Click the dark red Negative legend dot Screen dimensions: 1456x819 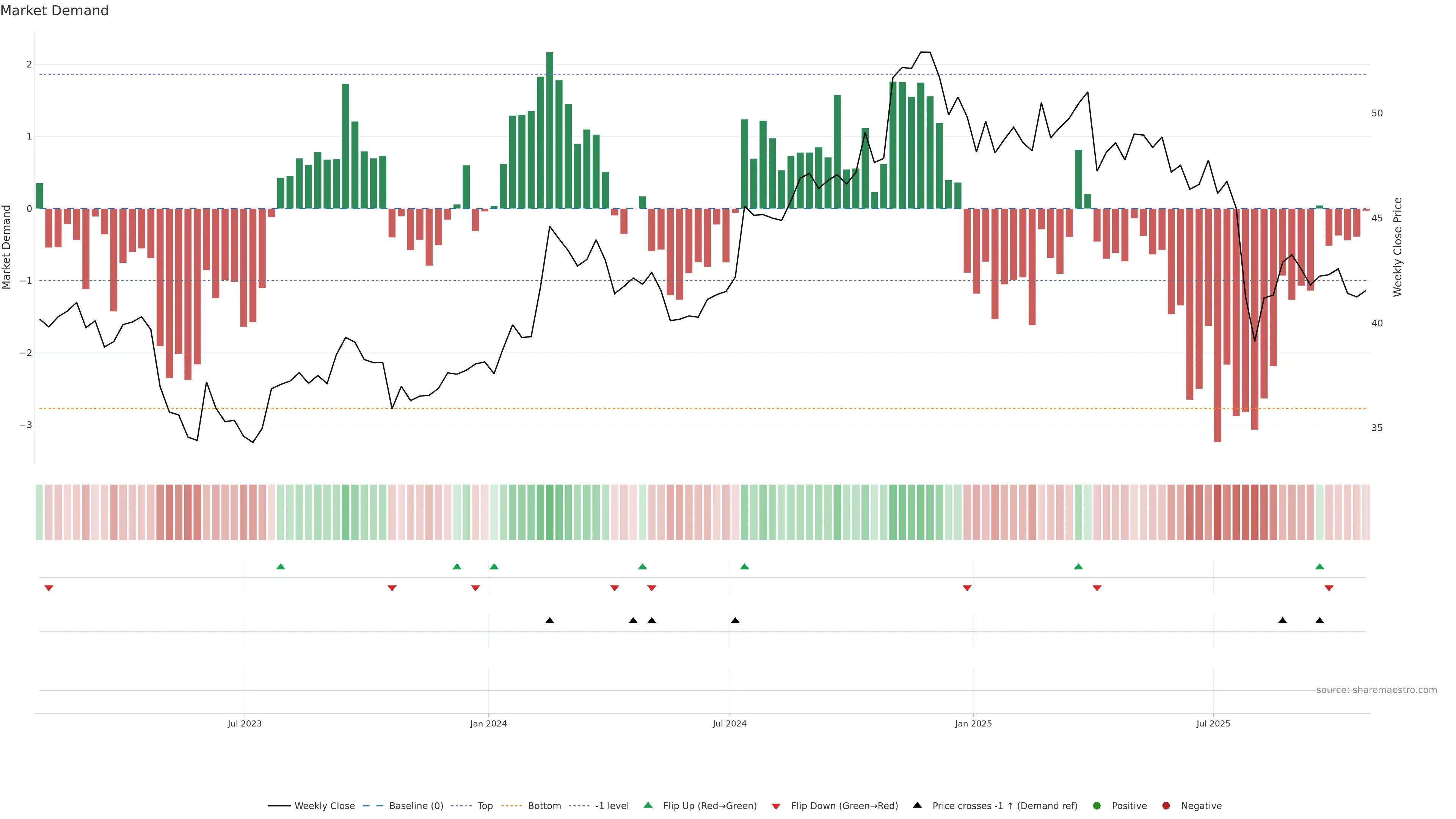pyautogui.click(x=1166, y=806)
